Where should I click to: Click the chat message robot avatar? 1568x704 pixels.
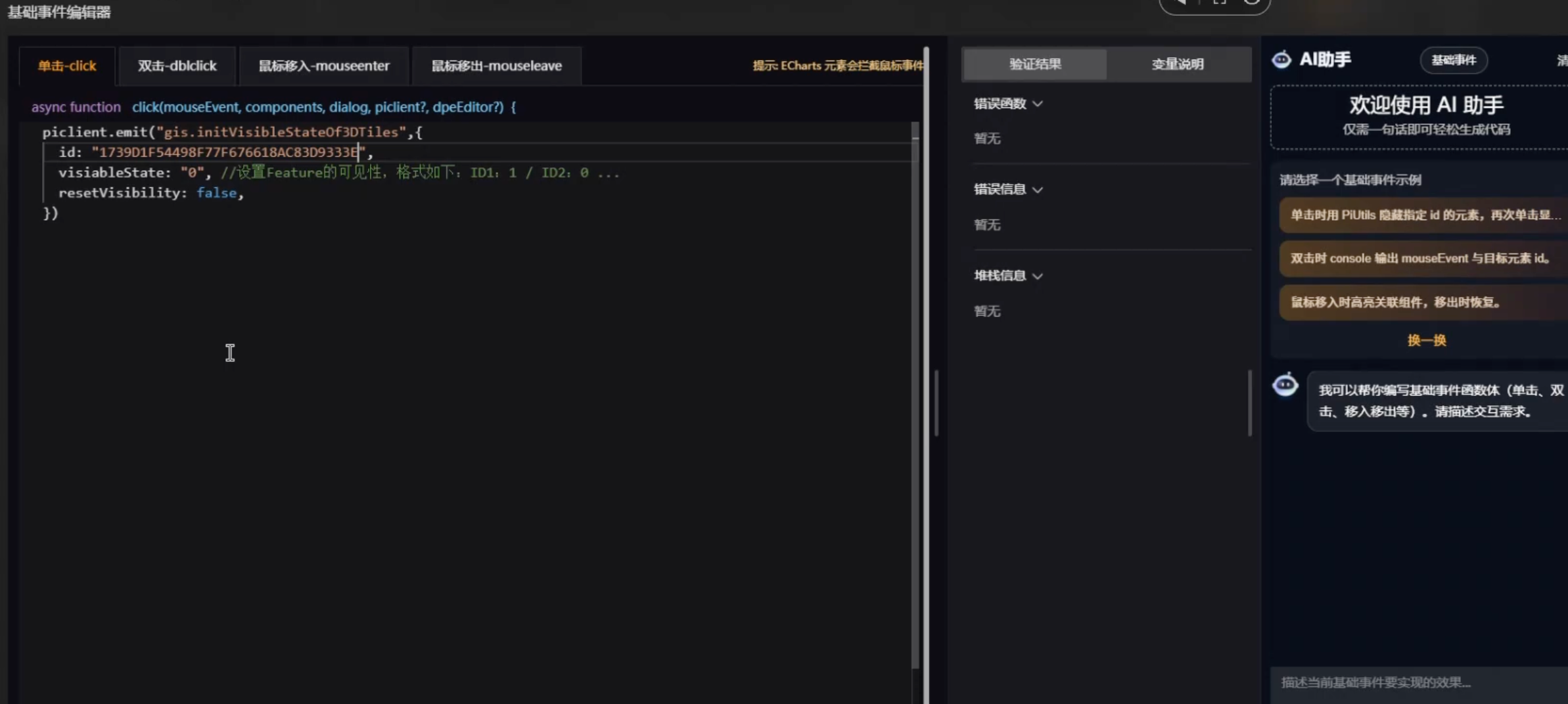pyautogui.click(x=1285, y=384)
